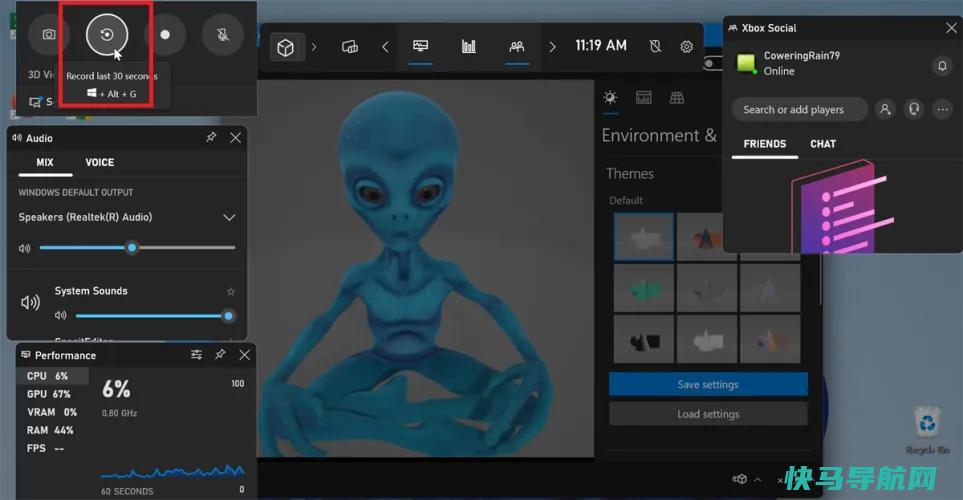The width and height of the screenshot is (963, 500).
Task: Toggle the Performance widget icon in Game Bar
Action: [421, 46]
